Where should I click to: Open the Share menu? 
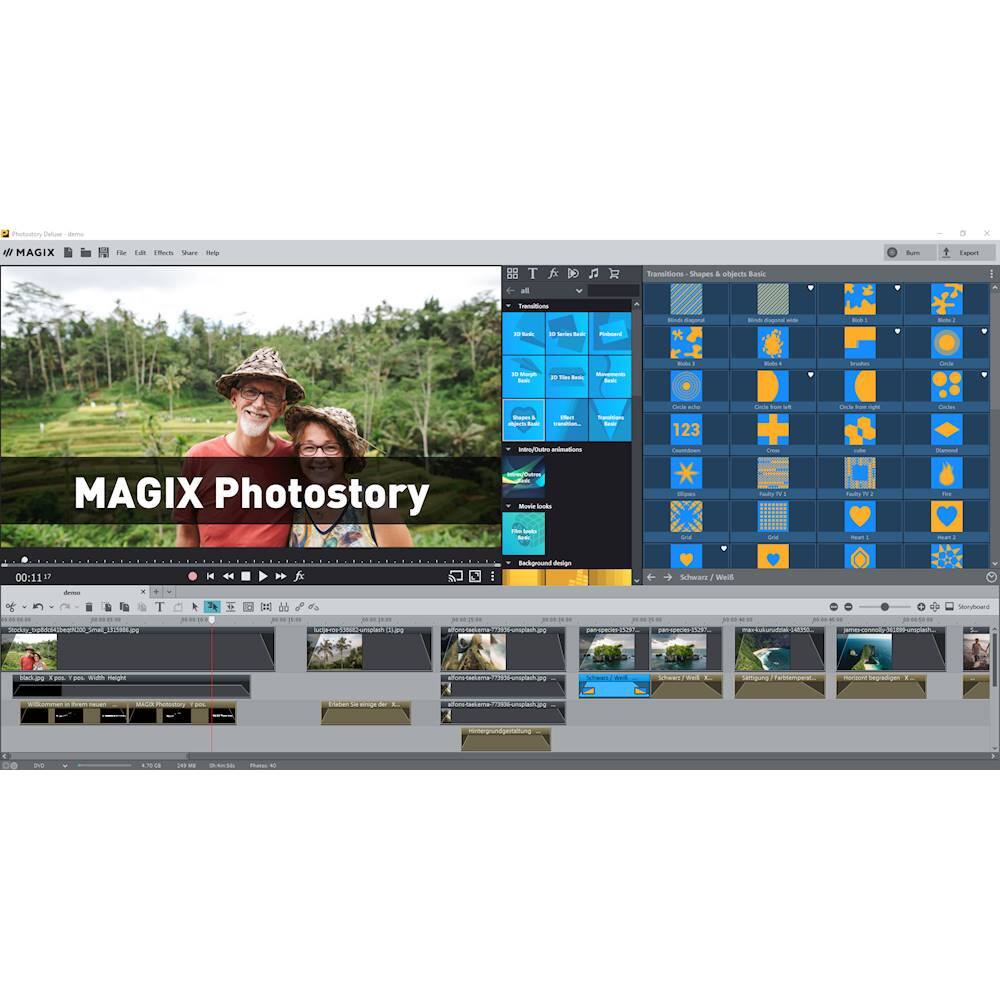pyautogui.click(x=189, y=253)
